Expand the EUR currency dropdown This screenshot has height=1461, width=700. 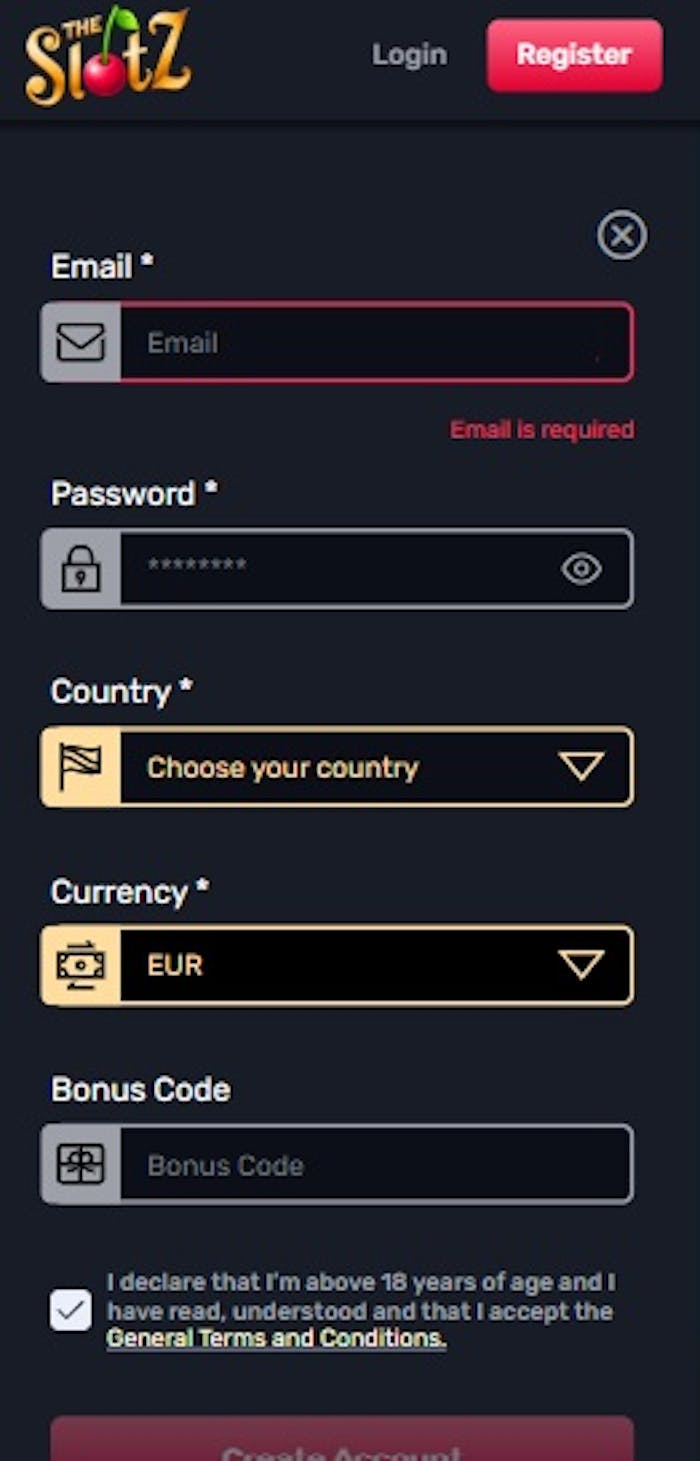click(x=337, y=965)
